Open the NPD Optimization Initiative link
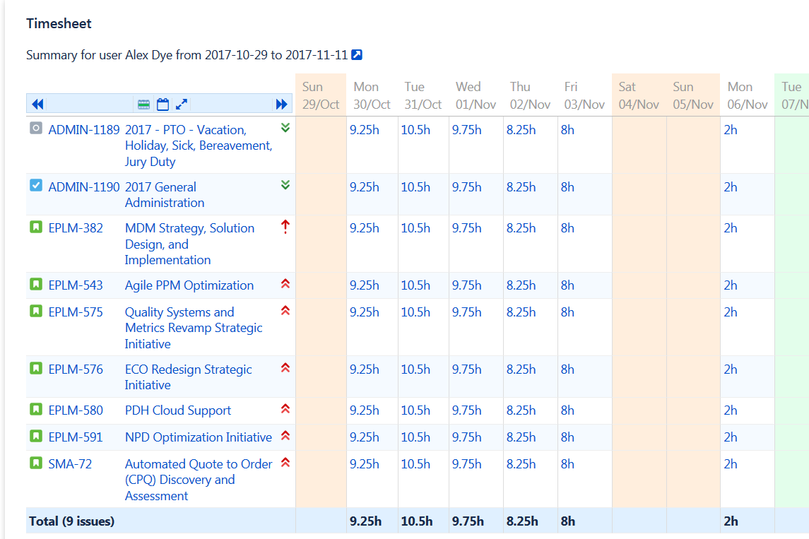 tap(198, 438)
